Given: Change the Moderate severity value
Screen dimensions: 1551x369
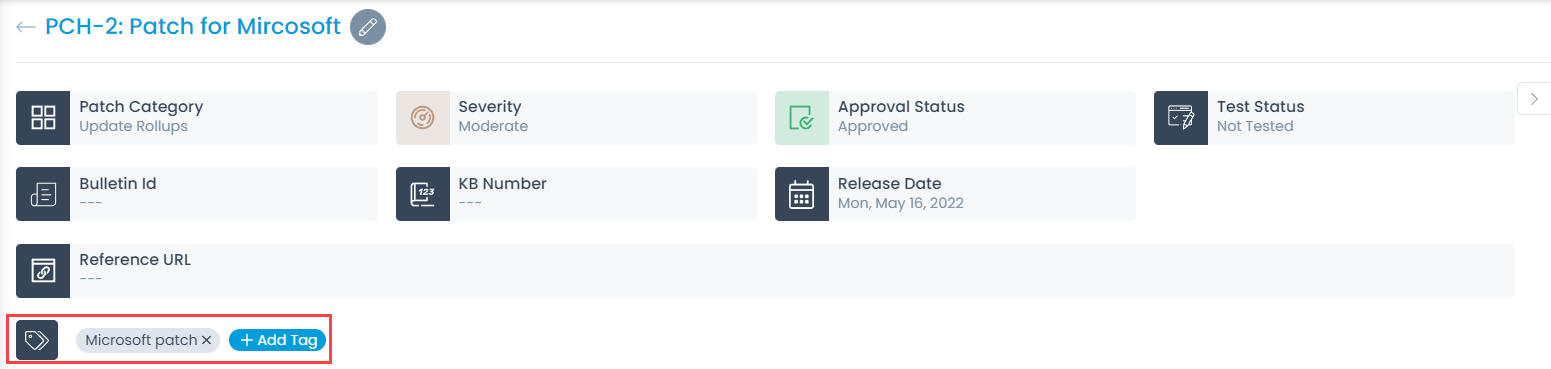Looking at the screenshot, I should (x=493, y=127).
